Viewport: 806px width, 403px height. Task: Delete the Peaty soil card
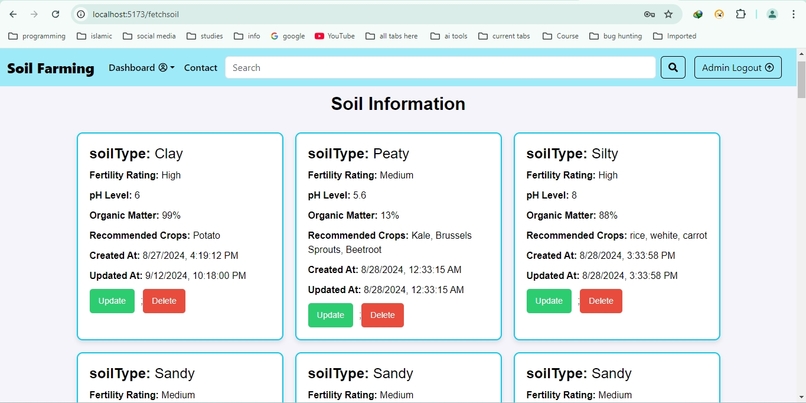pyautogui.click(x=382, y=315)
